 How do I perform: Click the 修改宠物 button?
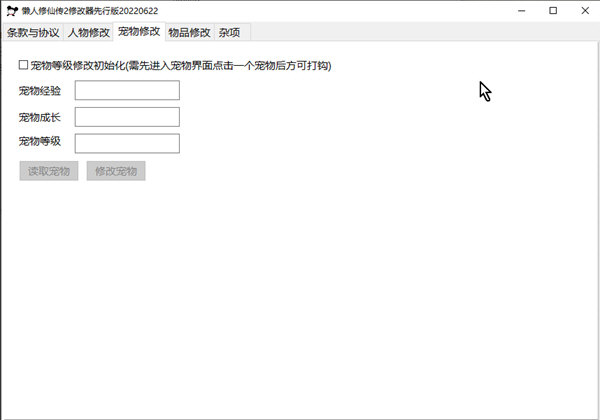tap(116, 171)
